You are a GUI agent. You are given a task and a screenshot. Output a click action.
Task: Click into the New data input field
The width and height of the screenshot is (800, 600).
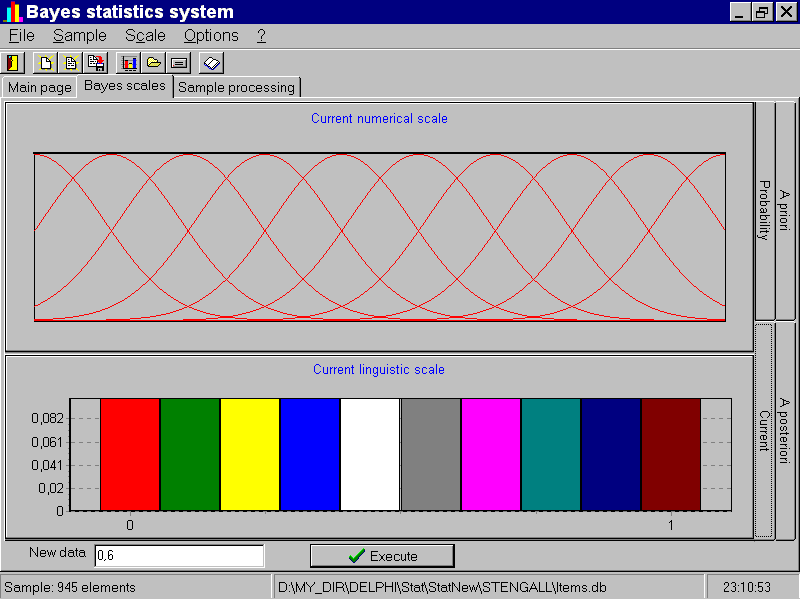click(180, 556)
